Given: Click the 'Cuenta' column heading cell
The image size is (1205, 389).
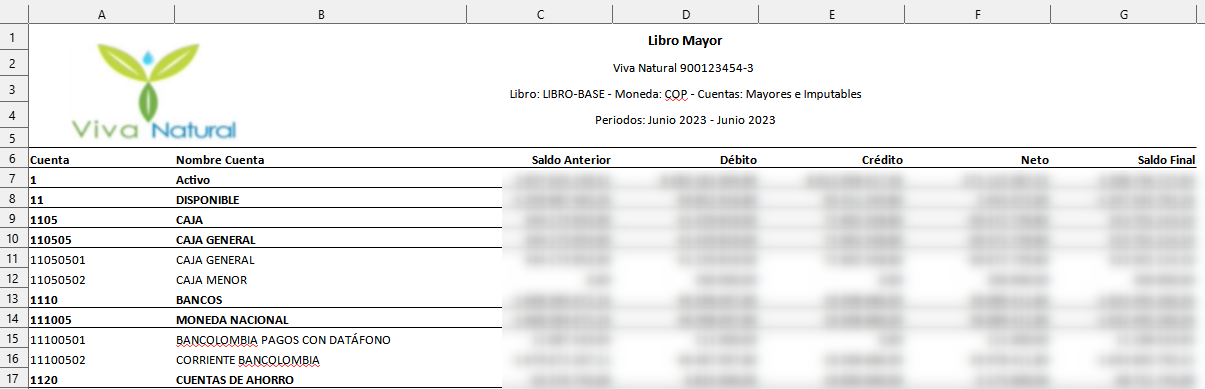Looking at the screenshot, I should point(102,159).
